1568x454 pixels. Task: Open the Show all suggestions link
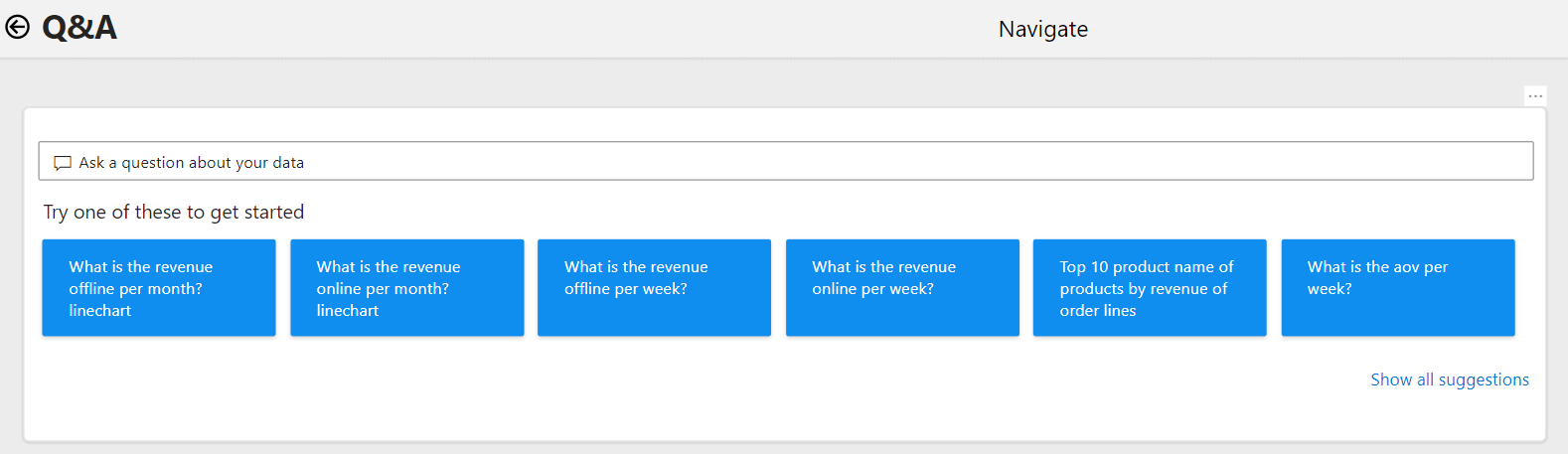[x=1450, y=379]
